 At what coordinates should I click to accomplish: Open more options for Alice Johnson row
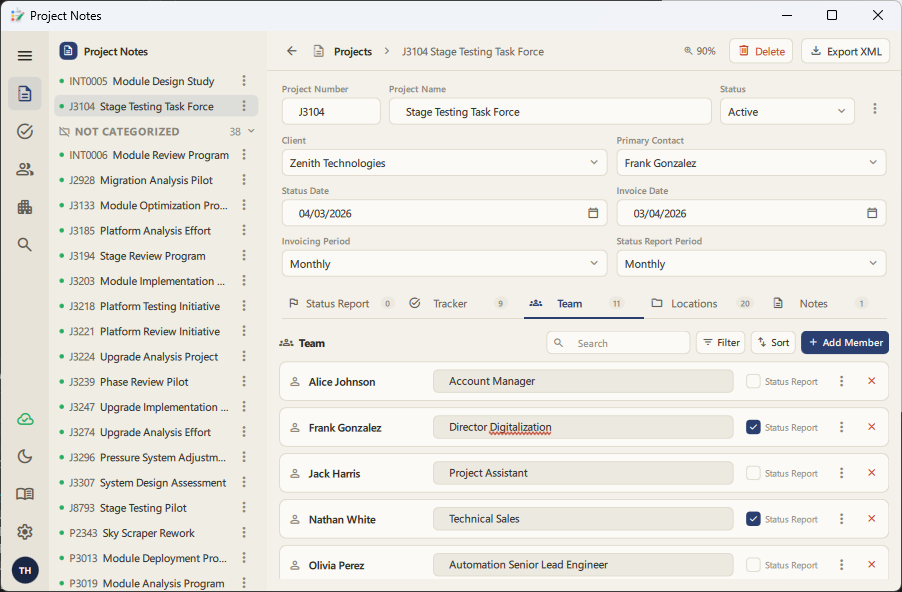coord(842,381)
